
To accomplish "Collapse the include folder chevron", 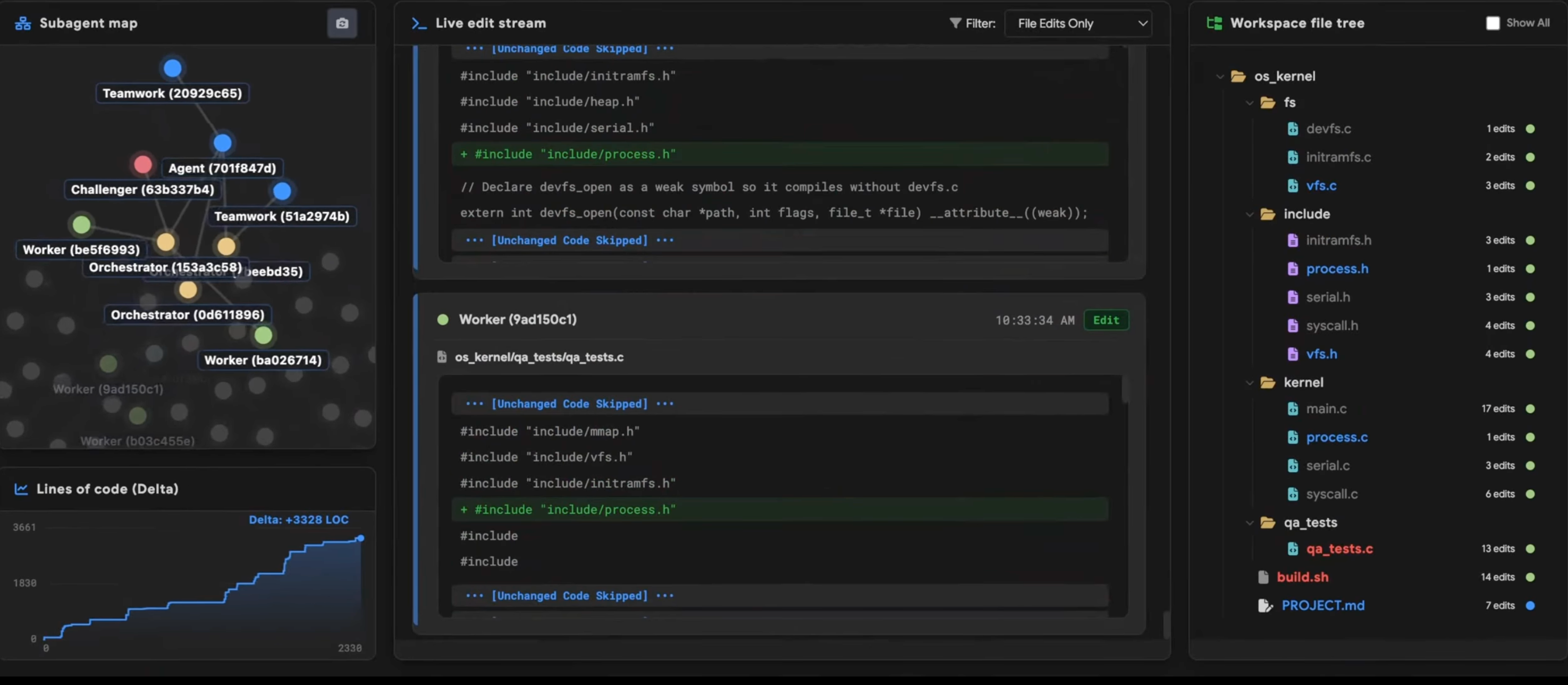I will (x=1250, y=214).
